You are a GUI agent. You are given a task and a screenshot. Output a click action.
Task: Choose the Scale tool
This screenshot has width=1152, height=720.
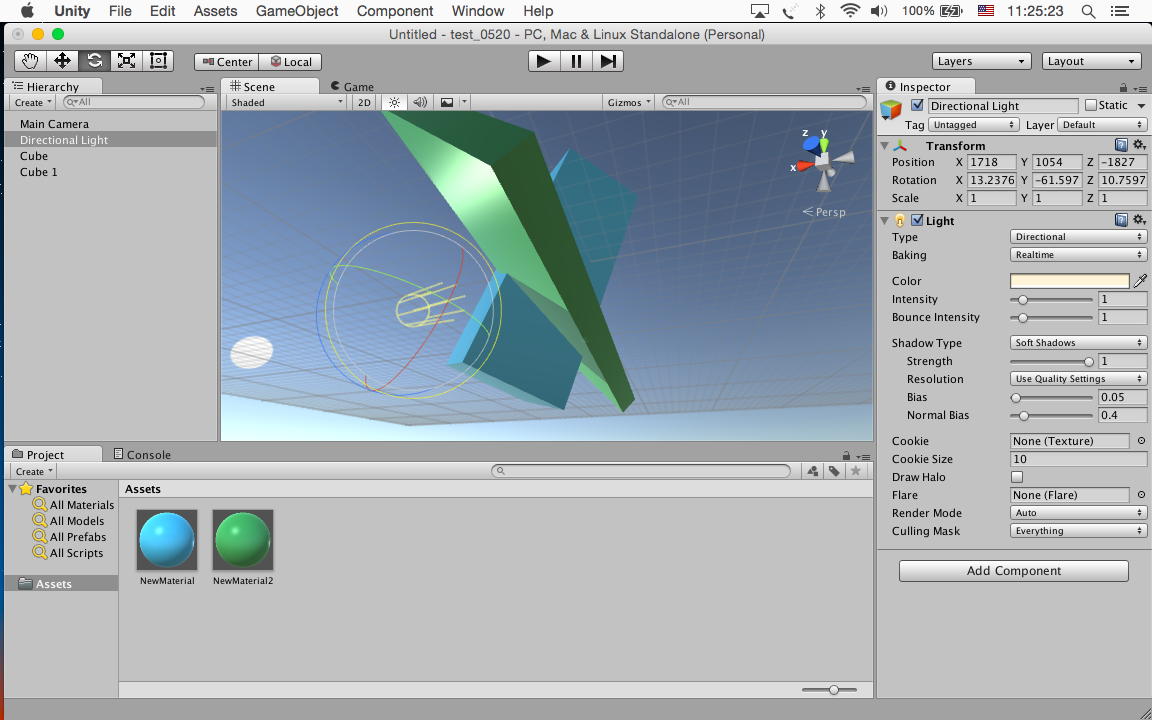pyautogui.click(x=126, y=61)
